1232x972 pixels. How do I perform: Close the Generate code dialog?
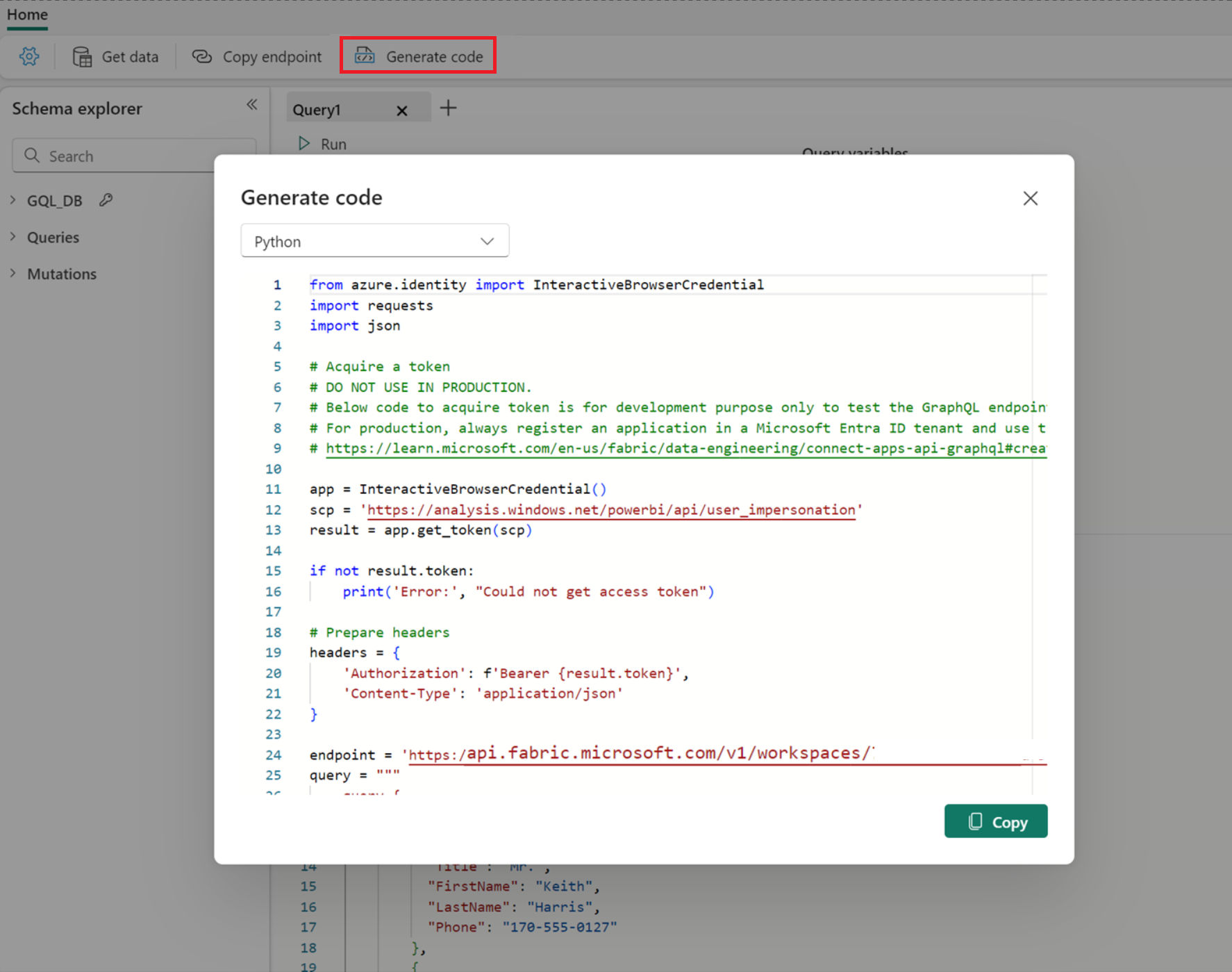[1030, 199]
